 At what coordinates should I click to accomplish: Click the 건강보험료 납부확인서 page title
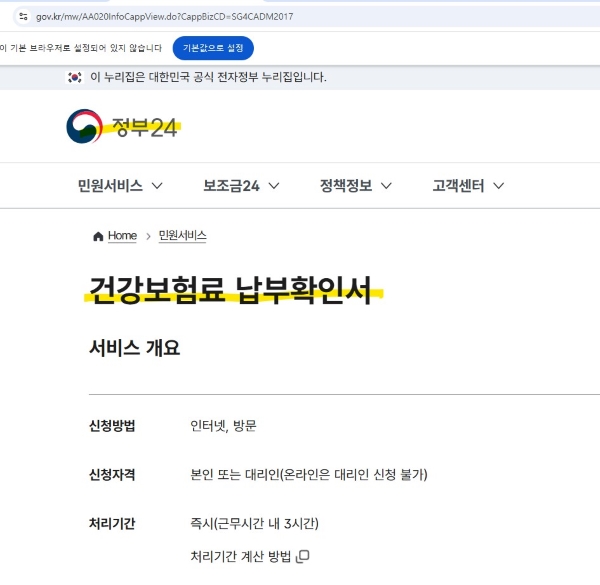point(231,290)
